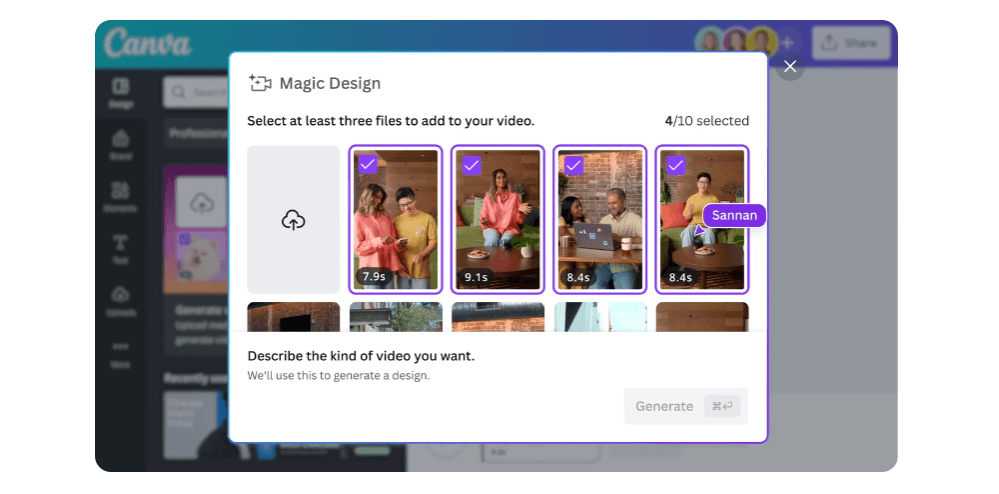The image size is (999, 494).
Task: Click the More option in the sidebar
Action: 120,351
